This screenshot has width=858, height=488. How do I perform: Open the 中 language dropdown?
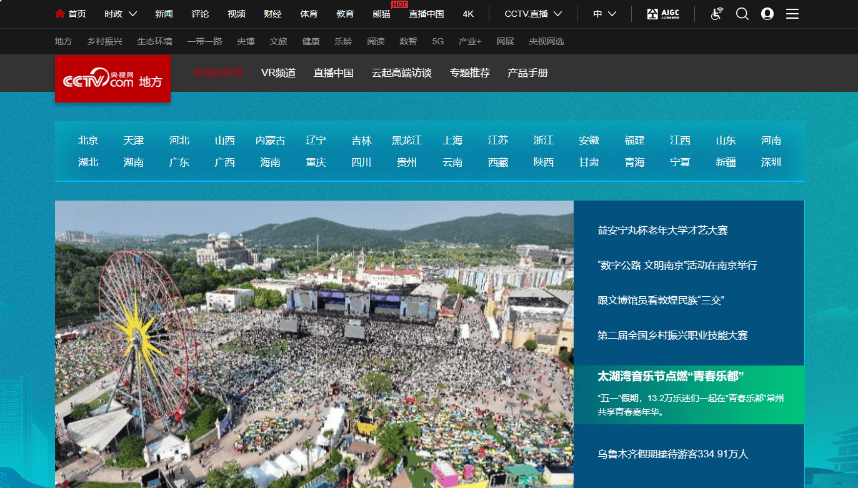click(x=604, y=14)
